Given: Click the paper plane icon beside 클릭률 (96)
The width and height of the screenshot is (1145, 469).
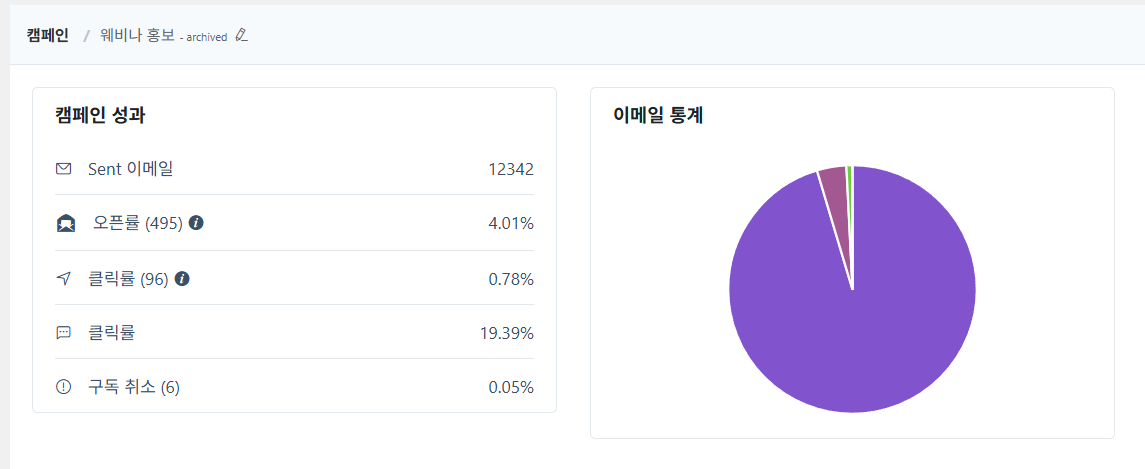Looking at the screenshot, I should point(64,279).
